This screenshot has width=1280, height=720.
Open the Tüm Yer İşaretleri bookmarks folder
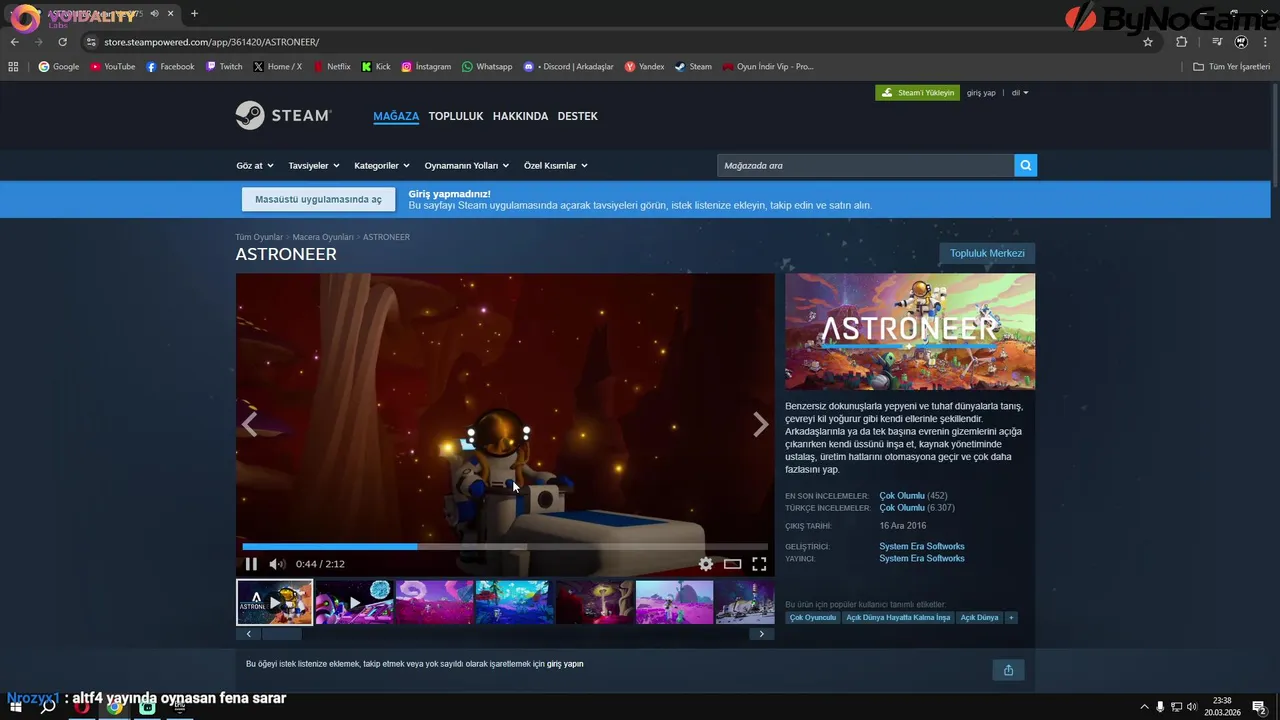(x=1232, y=67)
